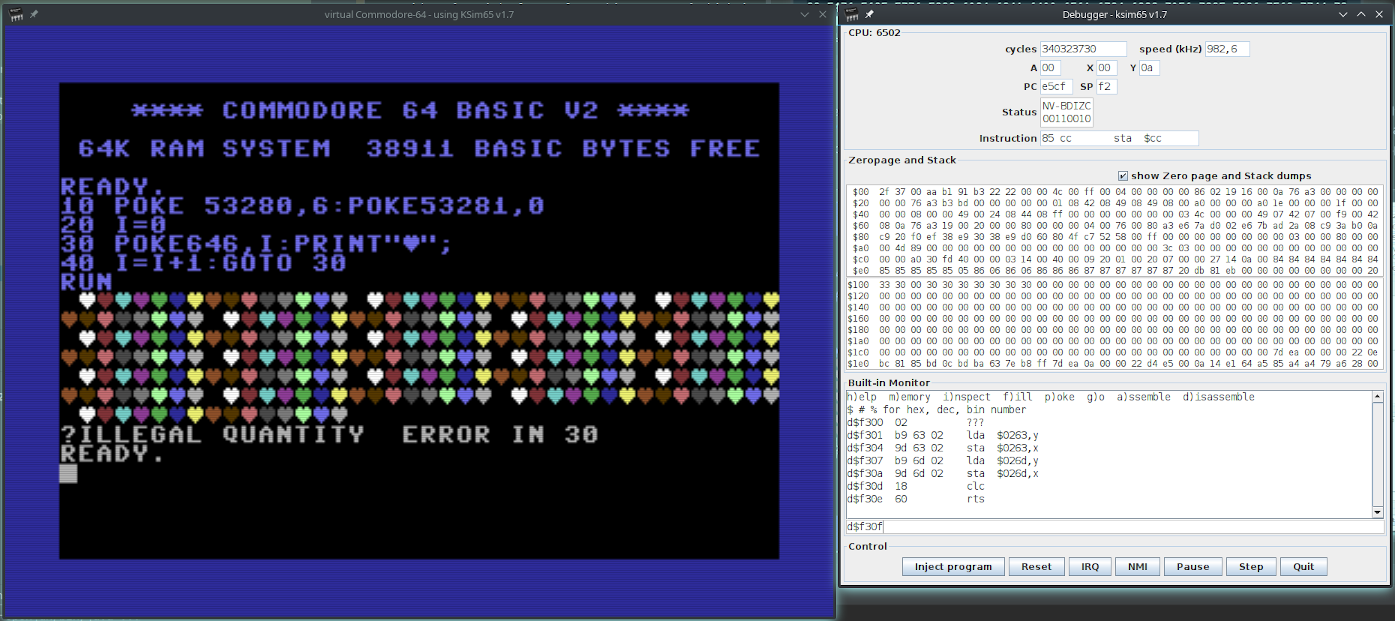
Task: Click the monitor help line 'h)elp m)emory i)nspect'
Action: click(1050, 397)
